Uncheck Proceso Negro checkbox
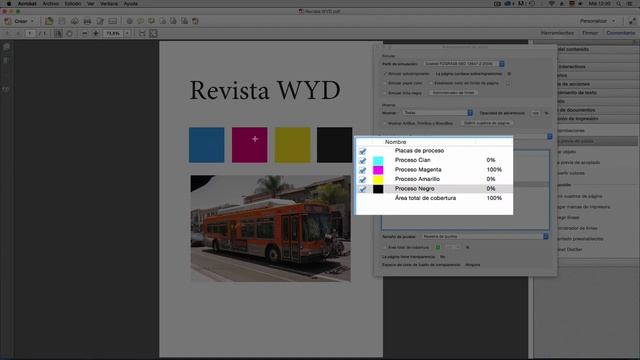Image resolution: width=640 pixels, height=360 pixels. (x=362, y=189)
